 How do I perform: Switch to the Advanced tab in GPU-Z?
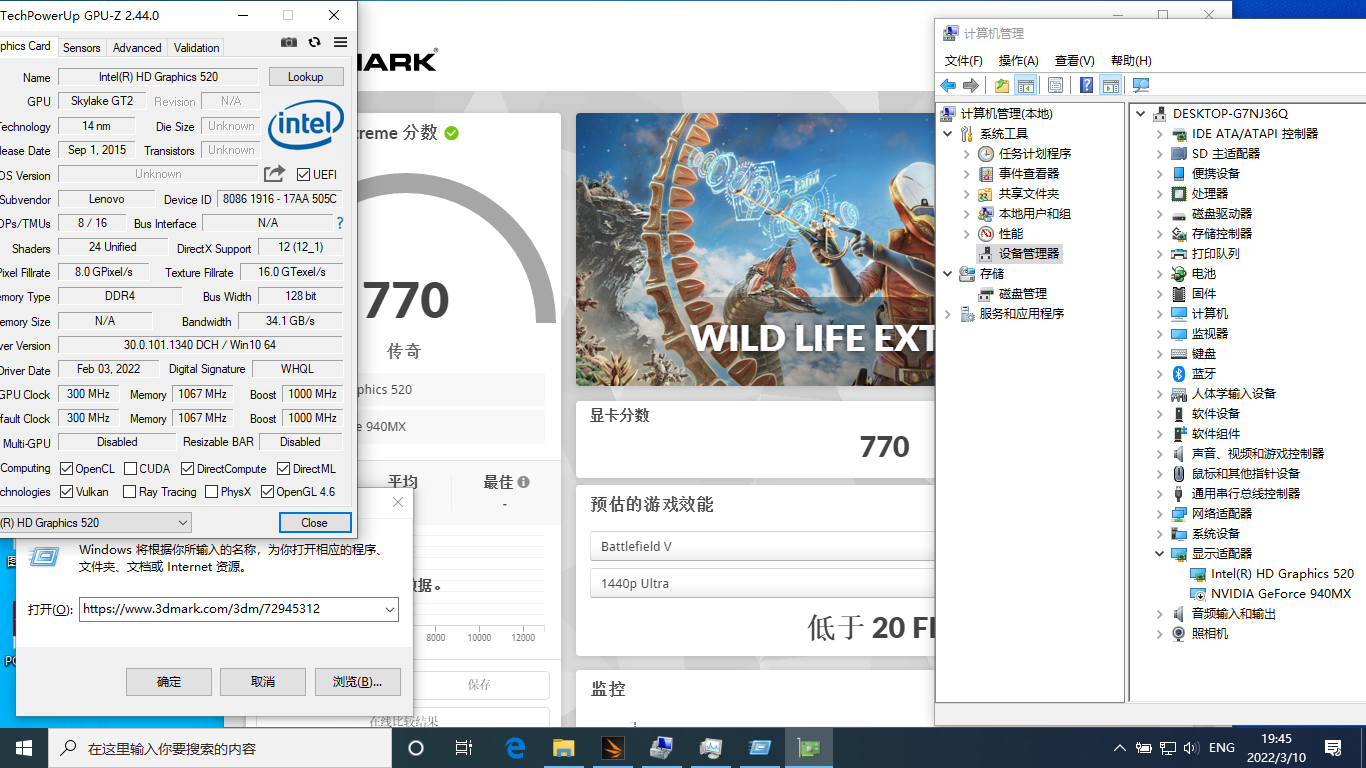coord(137,47)
